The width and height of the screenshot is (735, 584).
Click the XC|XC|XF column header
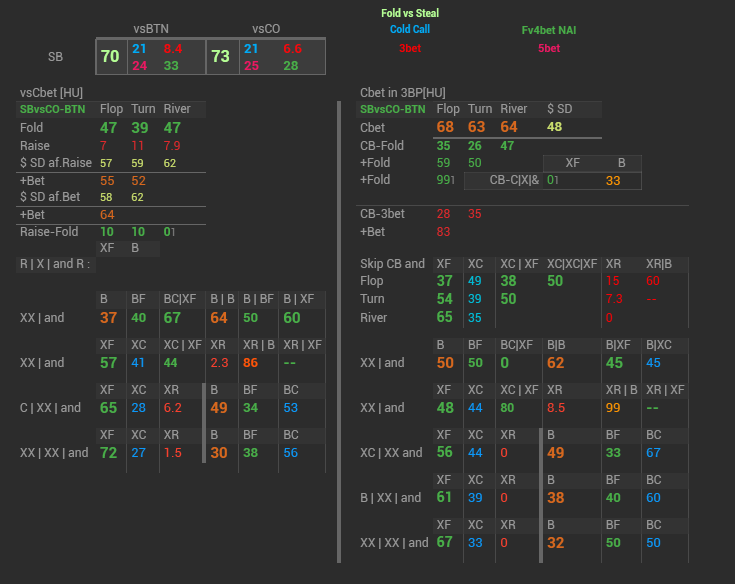[572, 264]
